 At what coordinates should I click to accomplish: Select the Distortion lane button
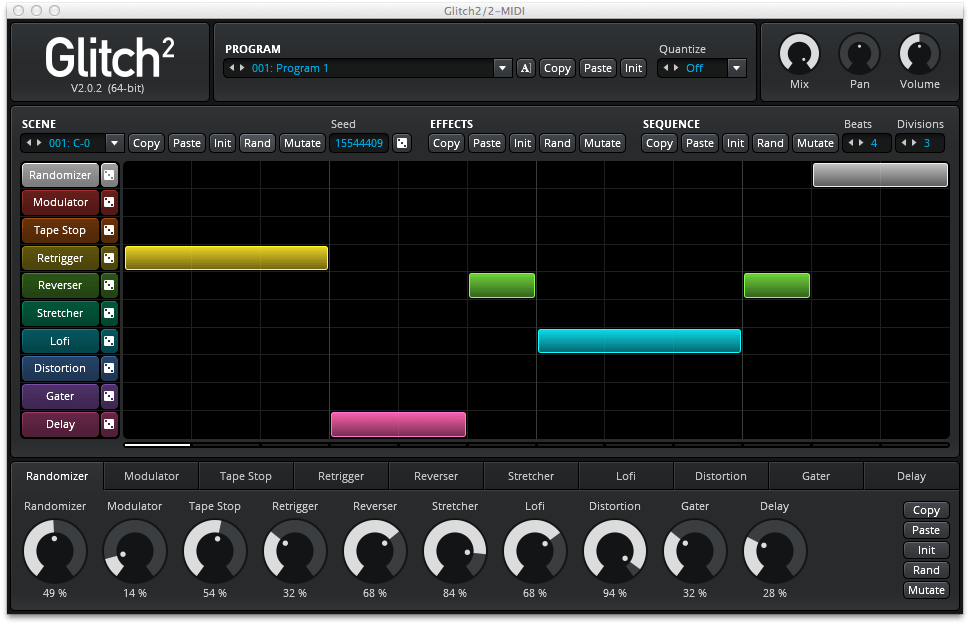[60, 368]
